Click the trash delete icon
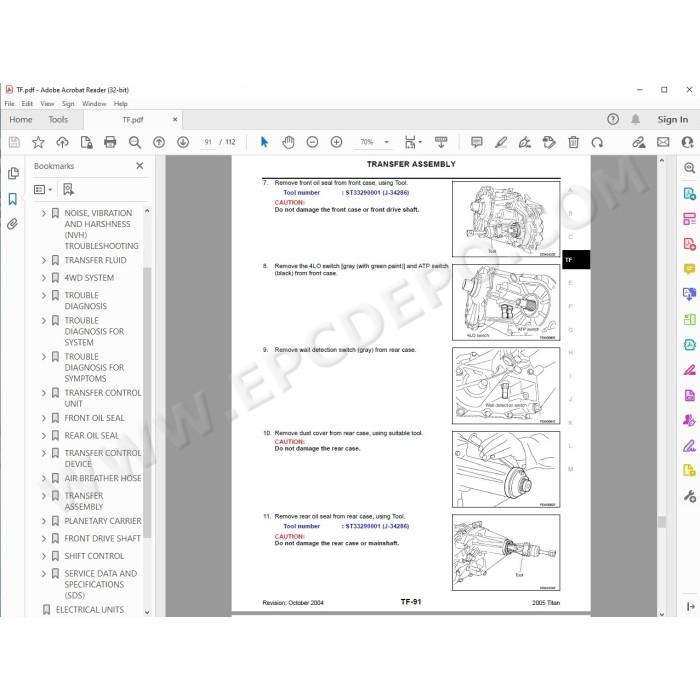Viewport: 700px width, 700px height. 573,142
